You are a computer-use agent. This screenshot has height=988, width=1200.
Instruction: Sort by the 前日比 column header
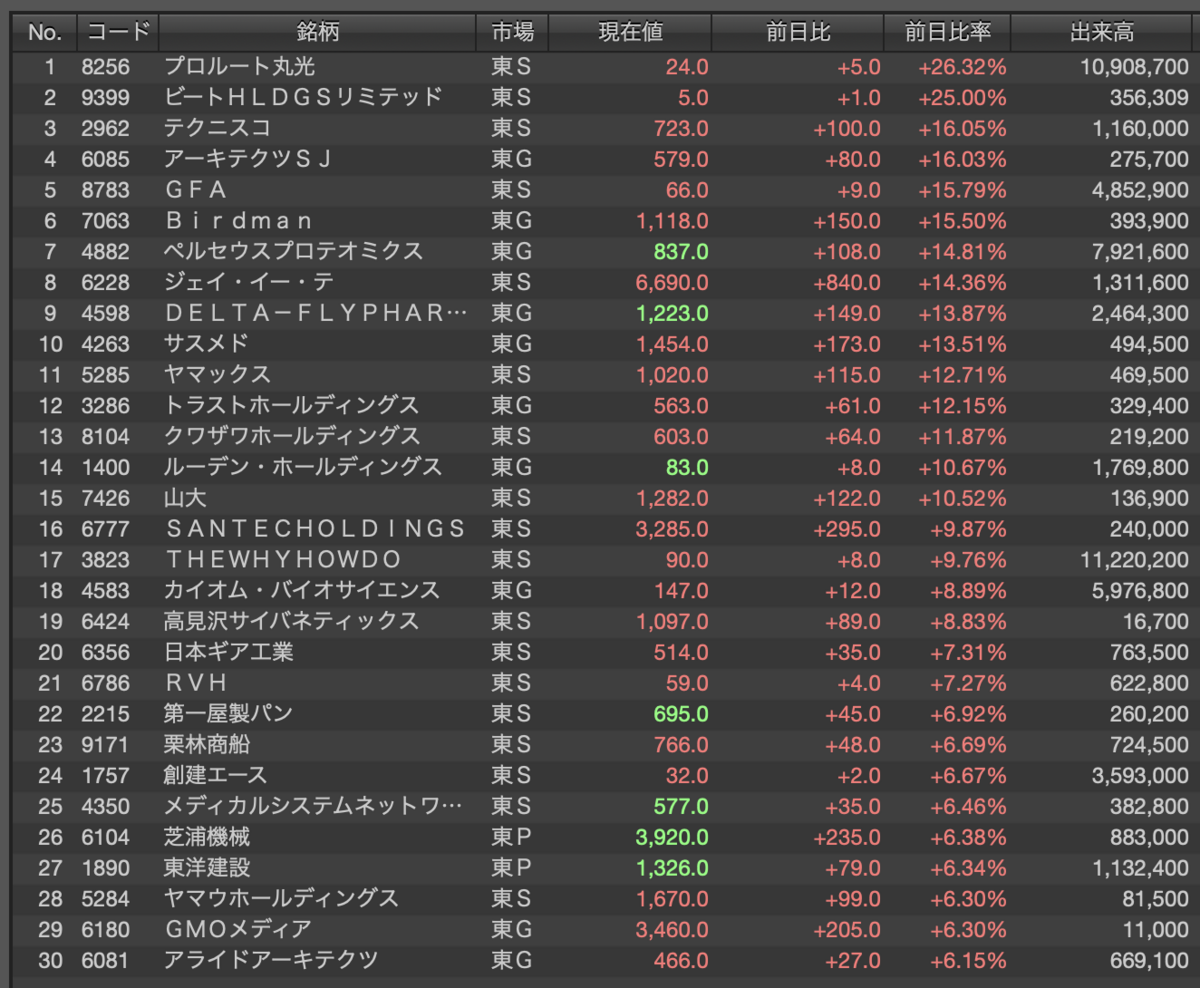[x=797, y=32]
